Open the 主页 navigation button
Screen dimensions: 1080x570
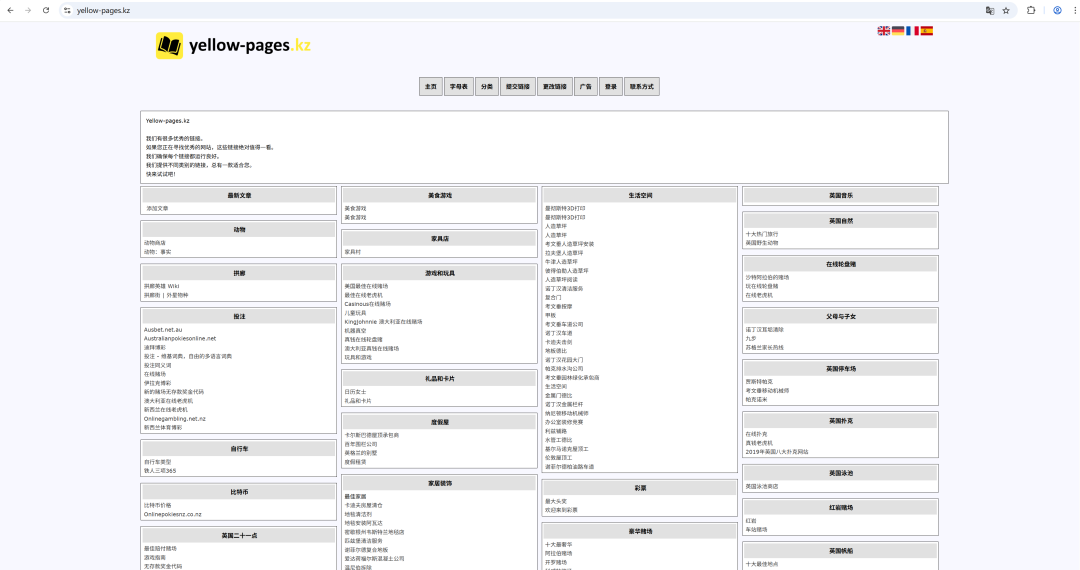[x=430, y=87]
